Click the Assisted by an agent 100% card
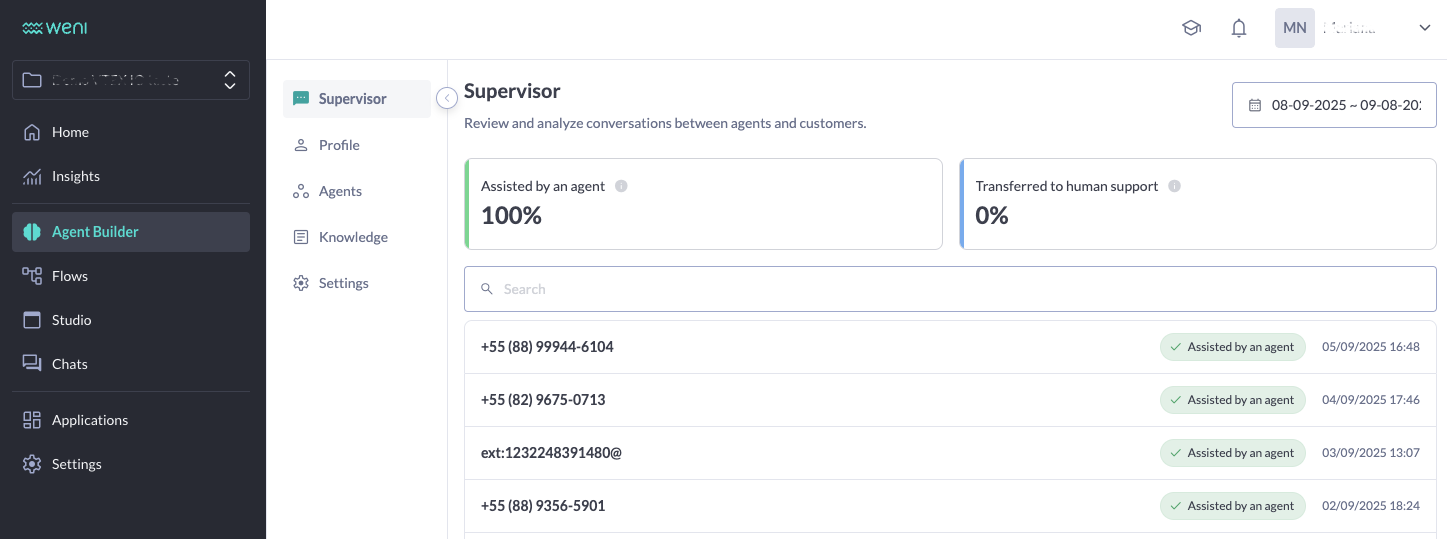Screen dimensions: 1447x539 (703, 204)
